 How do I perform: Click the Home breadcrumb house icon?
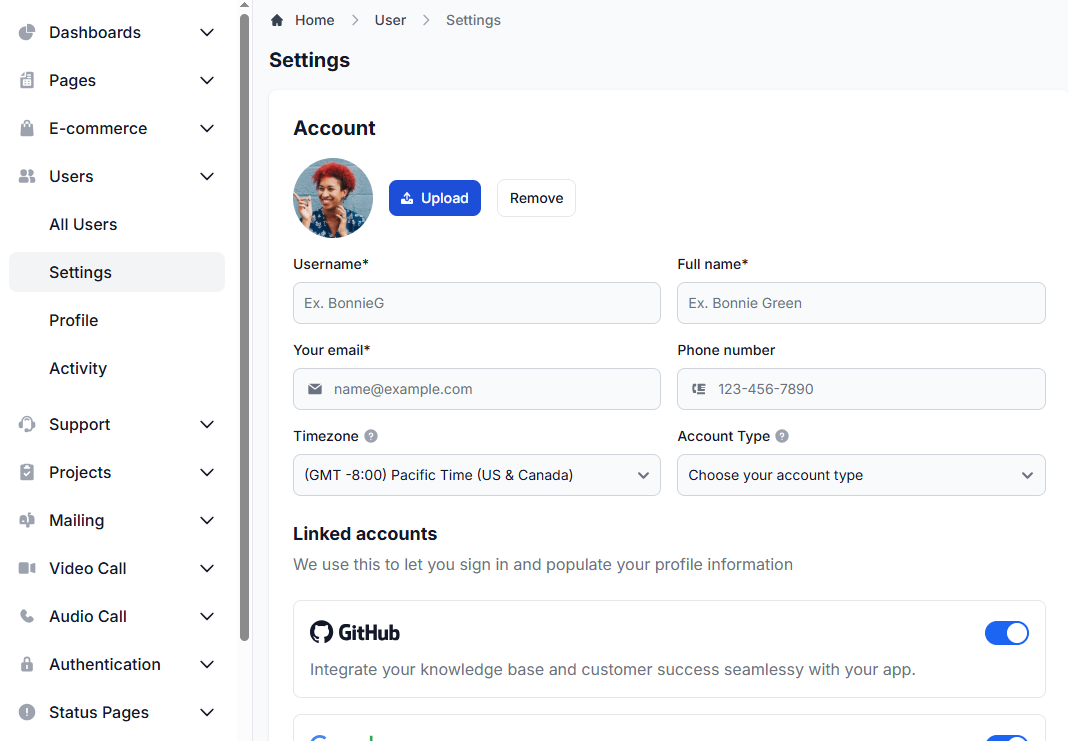[277, 19]
